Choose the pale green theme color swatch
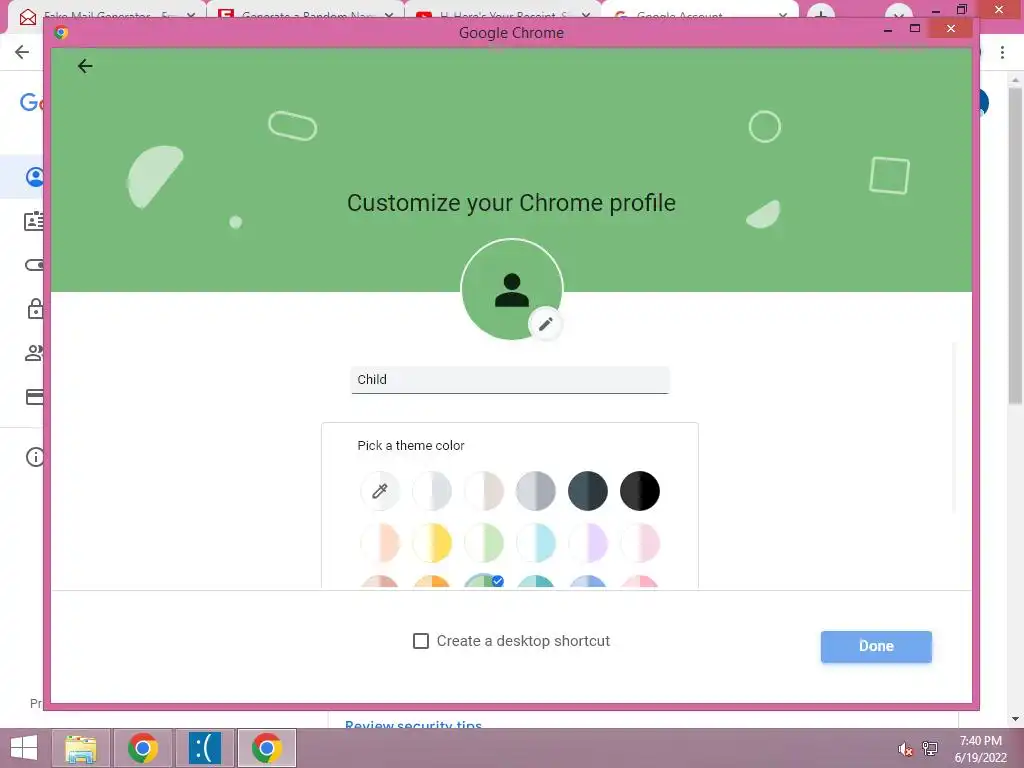Image resolution: width=1024 pixels, height=768 pixels. pos(484,543)
